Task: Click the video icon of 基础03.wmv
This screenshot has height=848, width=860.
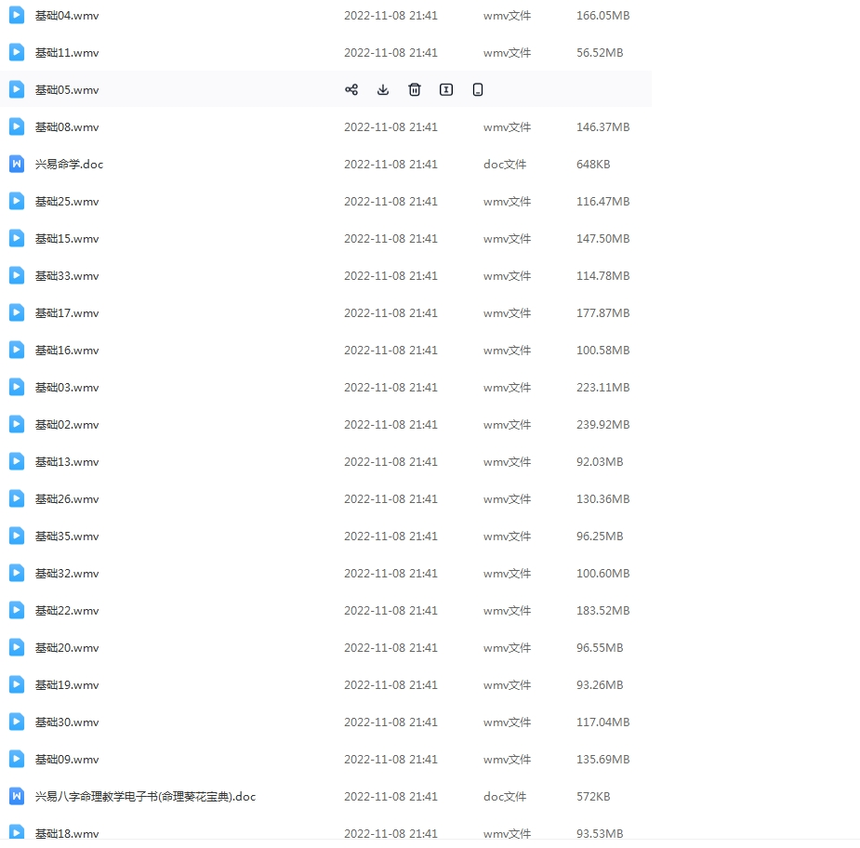Action: click(x=16, y=387)
